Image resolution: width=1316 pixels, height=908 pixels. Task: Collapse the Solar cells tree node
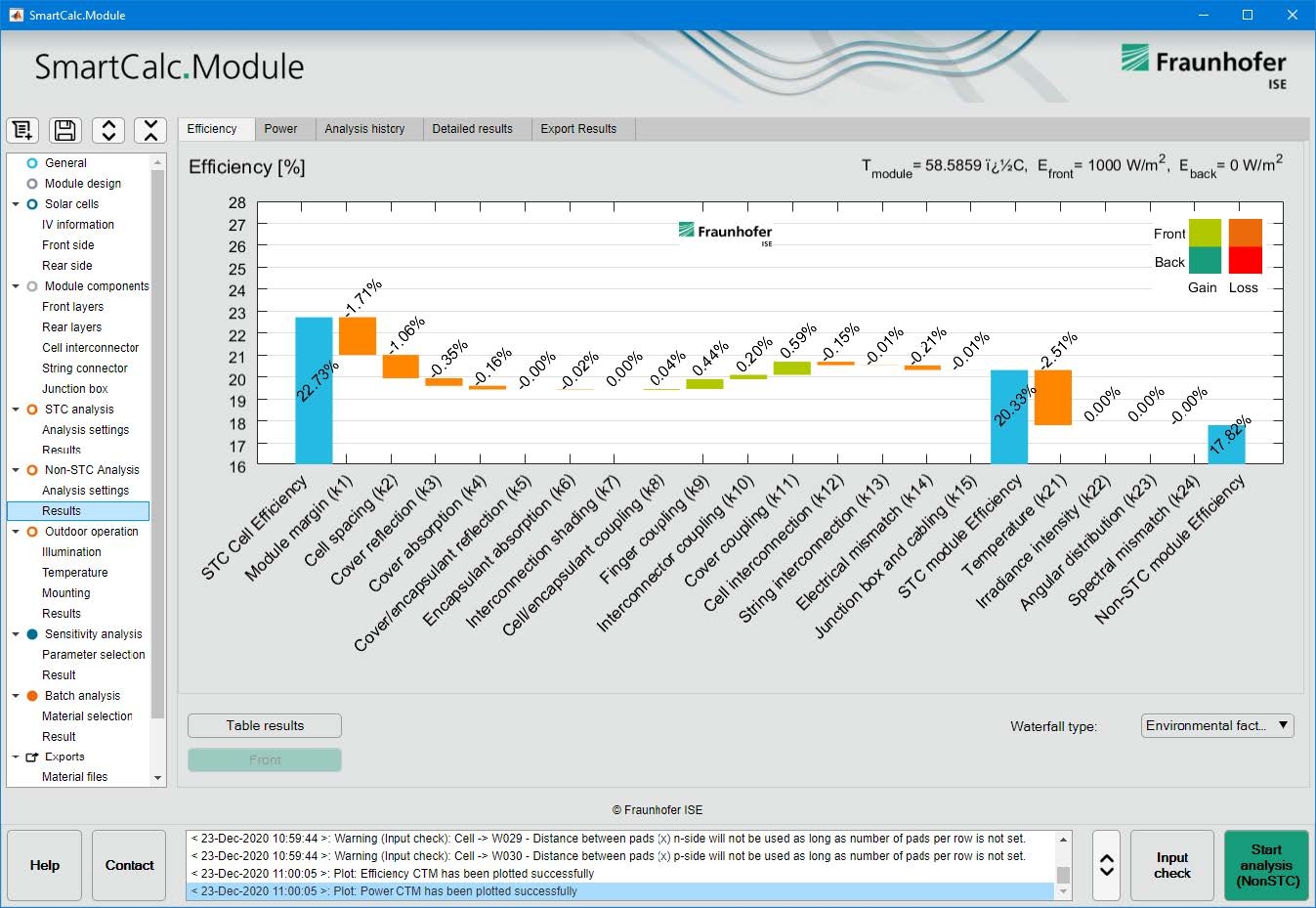[16, 204]
